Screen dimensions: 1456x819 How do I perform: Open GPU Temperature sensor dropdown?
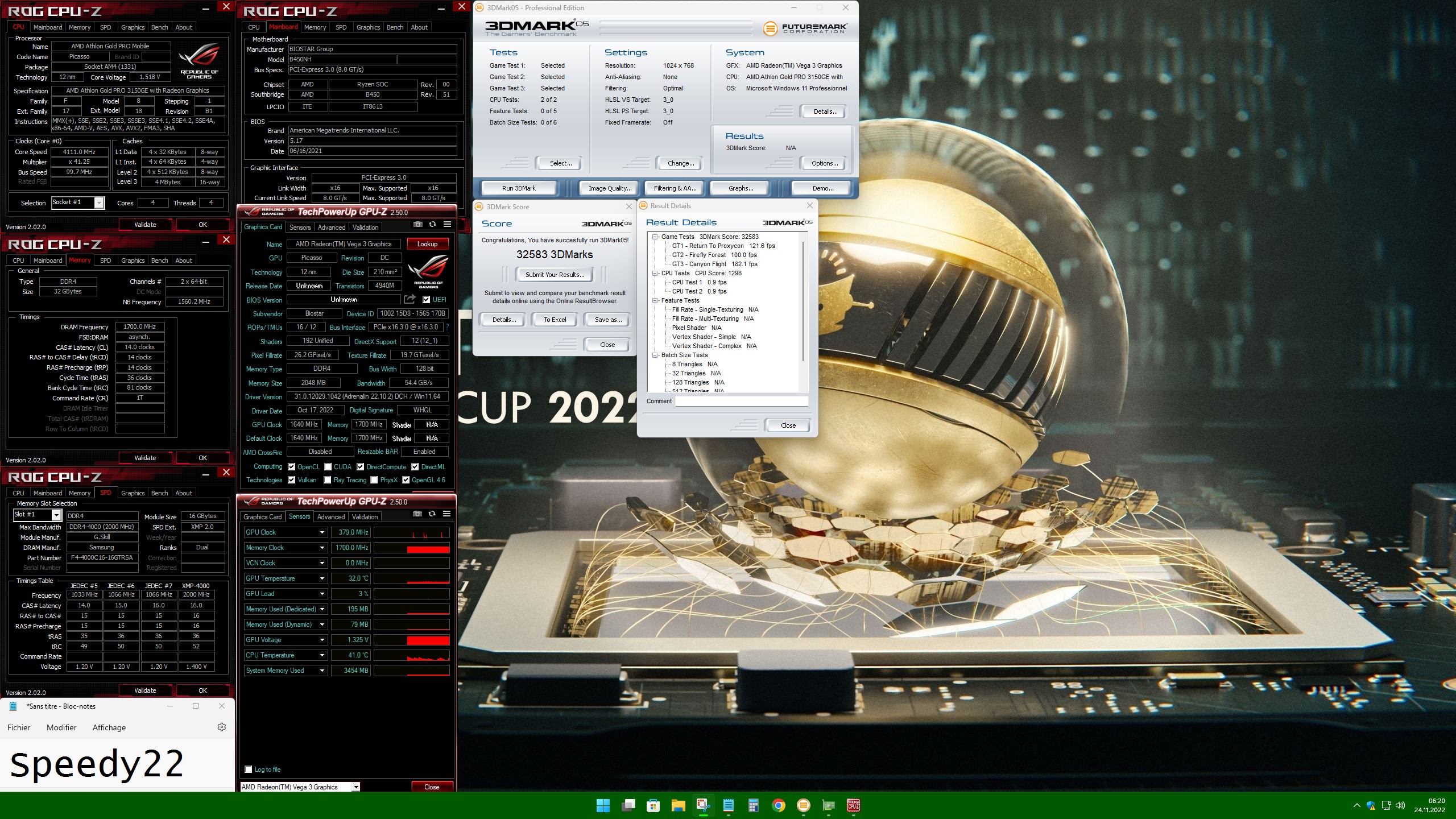click(x=322, y=578)
